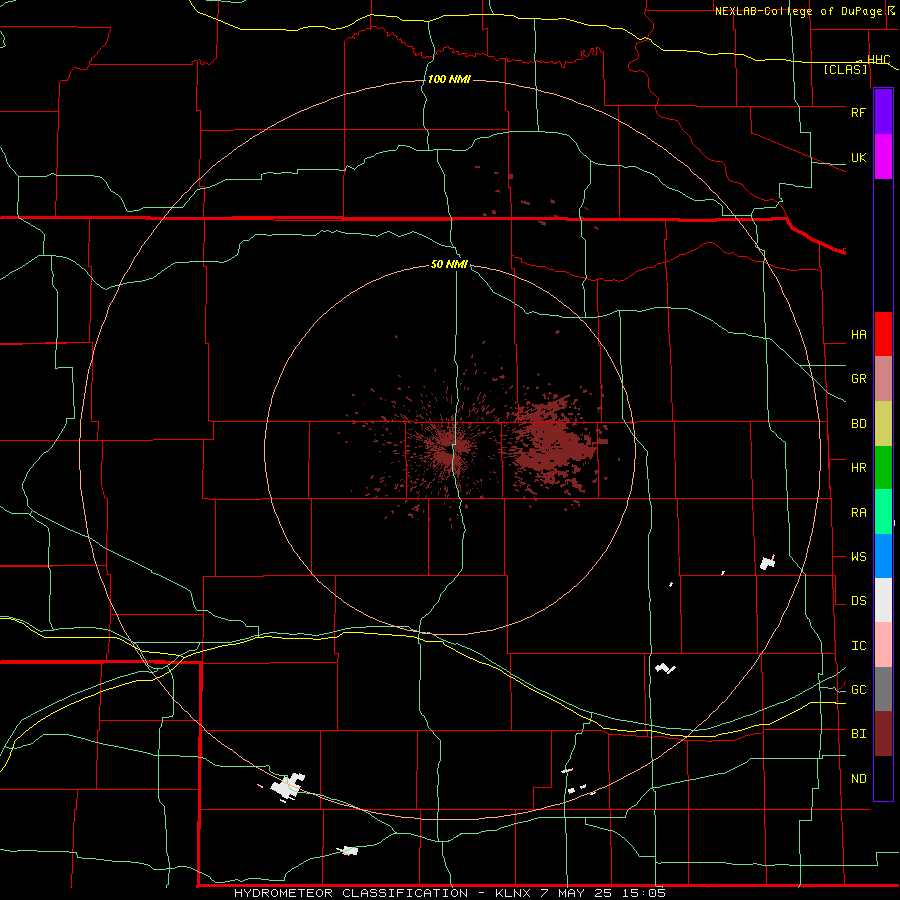The image size is (900, 900).
Task: Select the GR graupel color swatch
Action: [x=883, y=379]
